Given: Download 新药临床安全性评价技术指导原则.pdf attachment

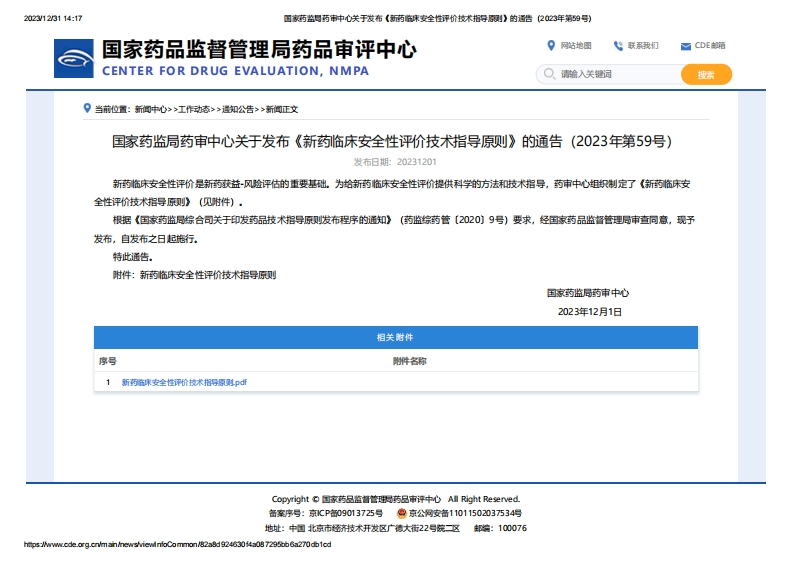Looking at the screenshot, I should (x=184, y=382).
